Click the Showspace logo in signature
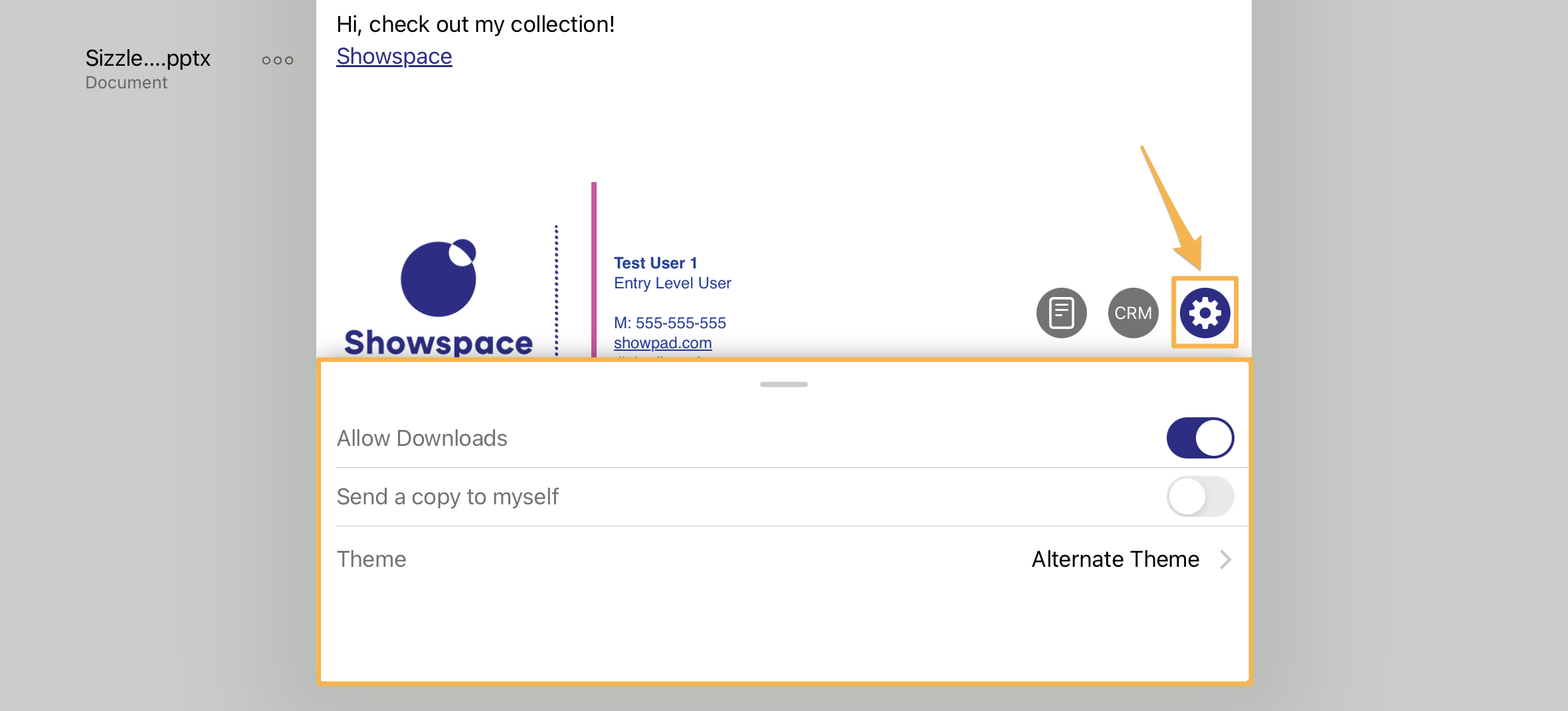1568x711 pixels. 438,297
